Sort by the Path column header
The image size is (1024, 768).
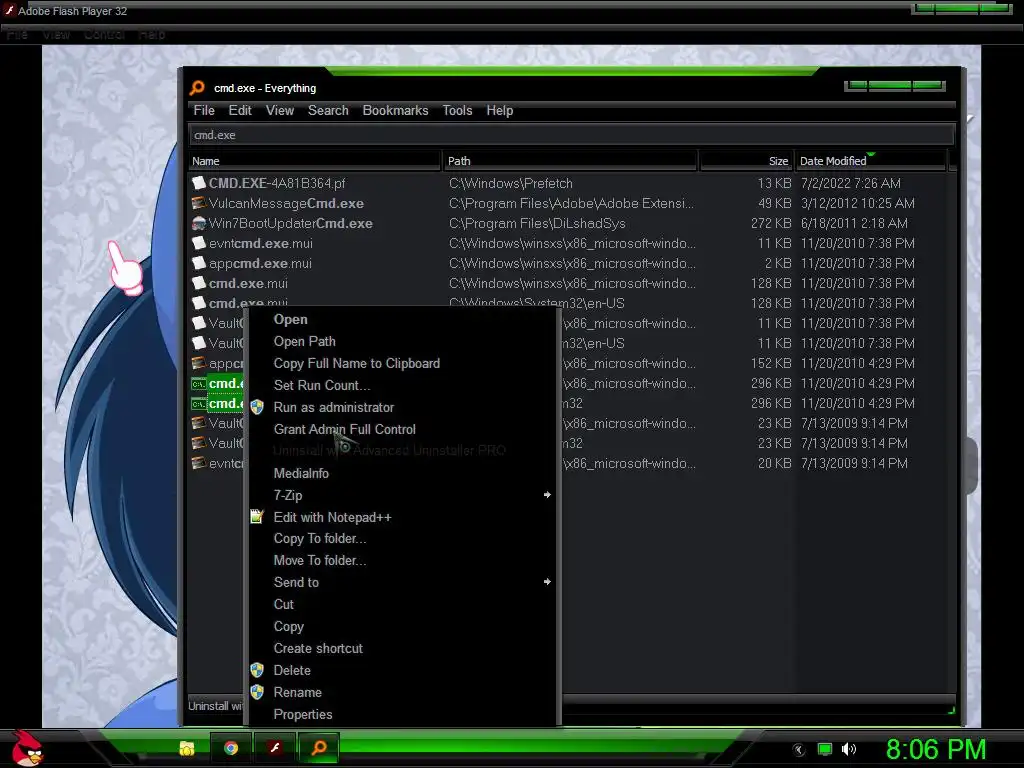(x=570, y=161)
